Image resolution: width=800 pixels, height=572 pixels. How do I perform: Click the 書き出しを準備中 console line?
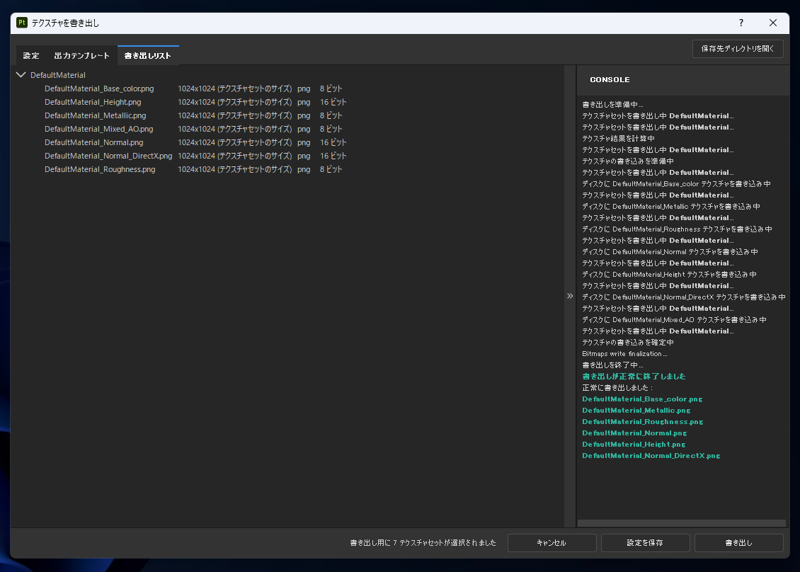[612, 105]
